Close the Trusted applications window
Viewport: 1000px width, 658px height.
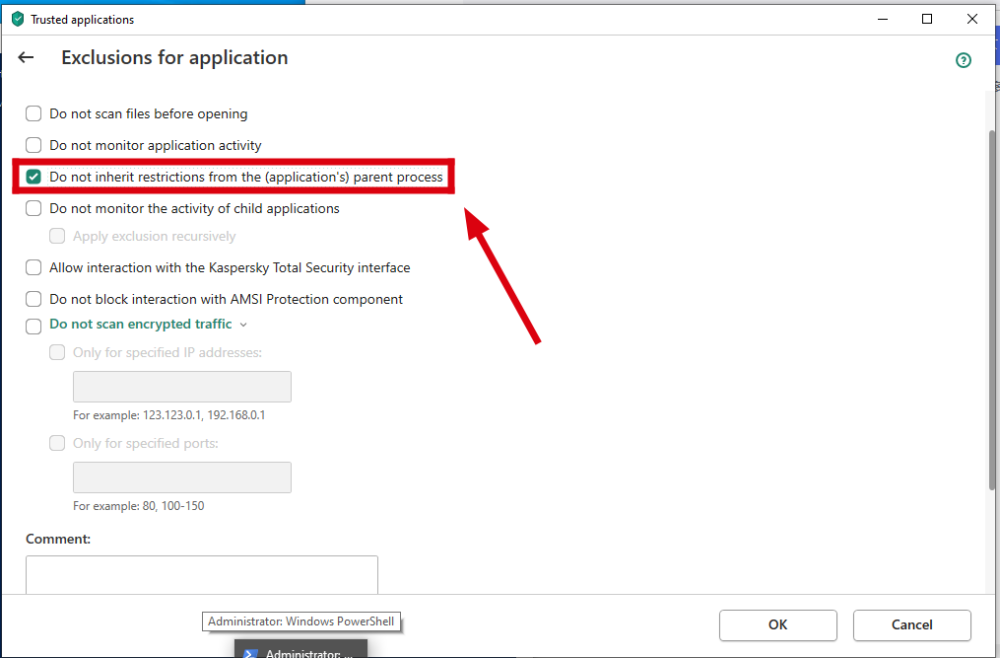[x=972, y=19]
